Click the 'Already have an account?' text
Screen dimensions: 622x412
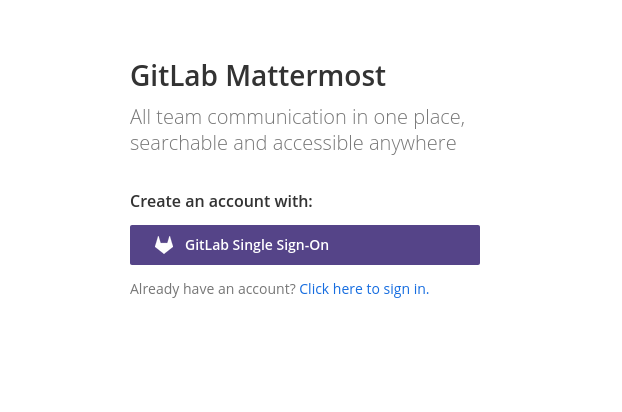pyautogui.click(x=213, y=289)
